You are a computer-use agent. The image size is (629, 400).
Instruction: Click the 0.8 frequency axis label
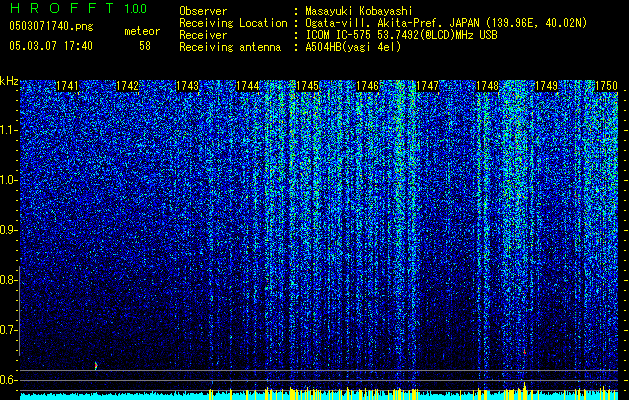click(x=8, y=280)
